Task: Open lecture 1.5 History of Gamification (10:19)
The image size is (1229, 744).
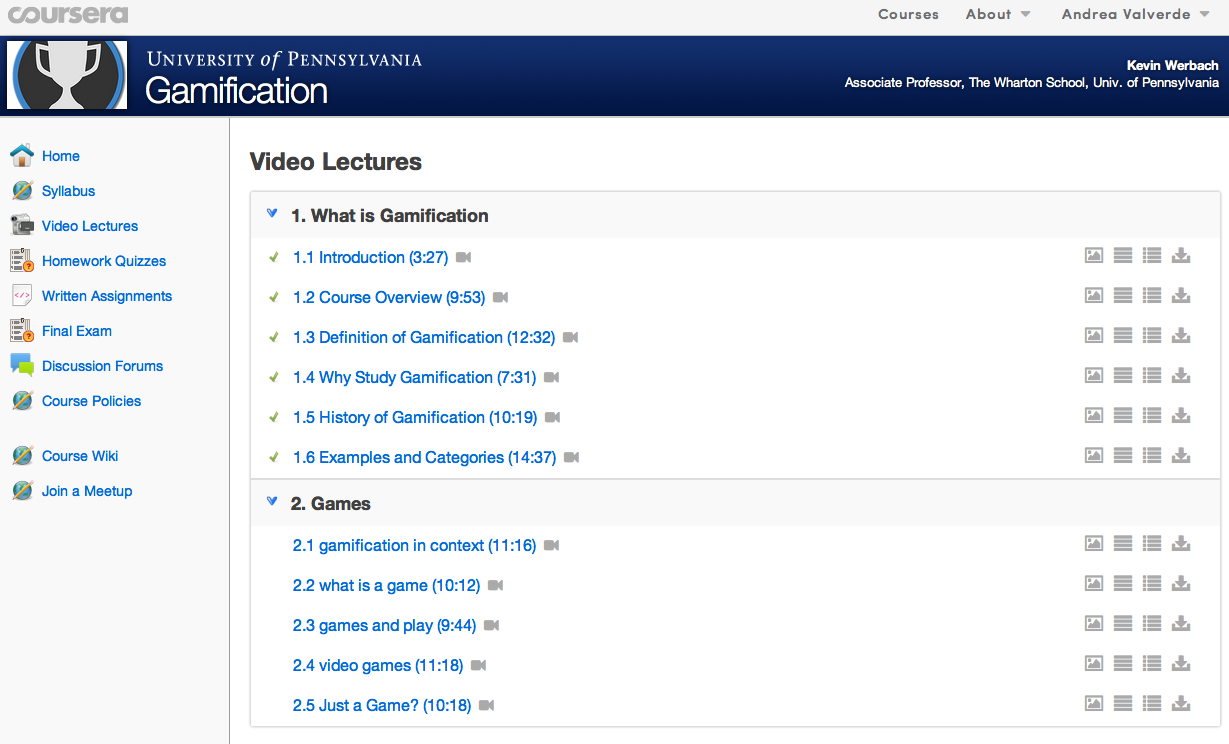Action: point(415,417)
